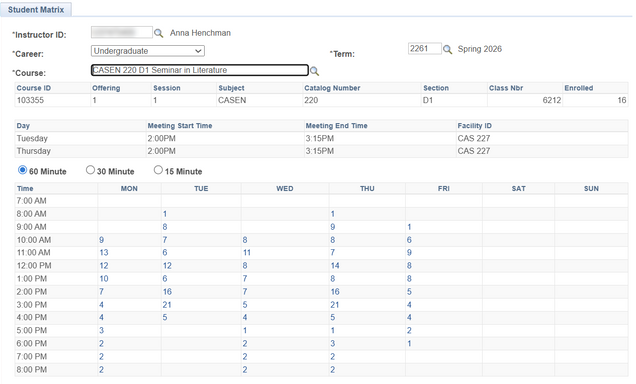
Task: Click Facility ID CAS 227 in Tuesday row
Action: pyautogui.click(x=474, y=138)
